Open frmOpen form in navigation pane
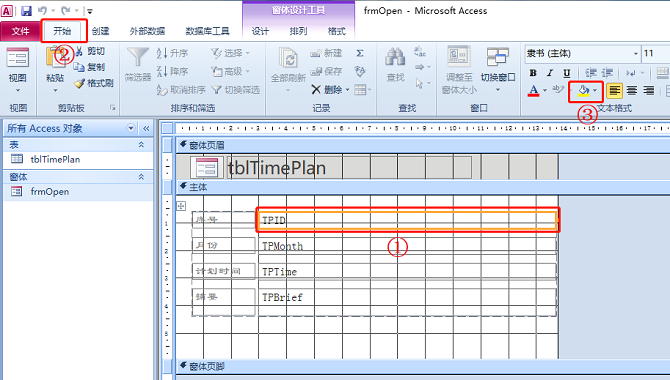670x380 pixels. (x=50, y=191)
